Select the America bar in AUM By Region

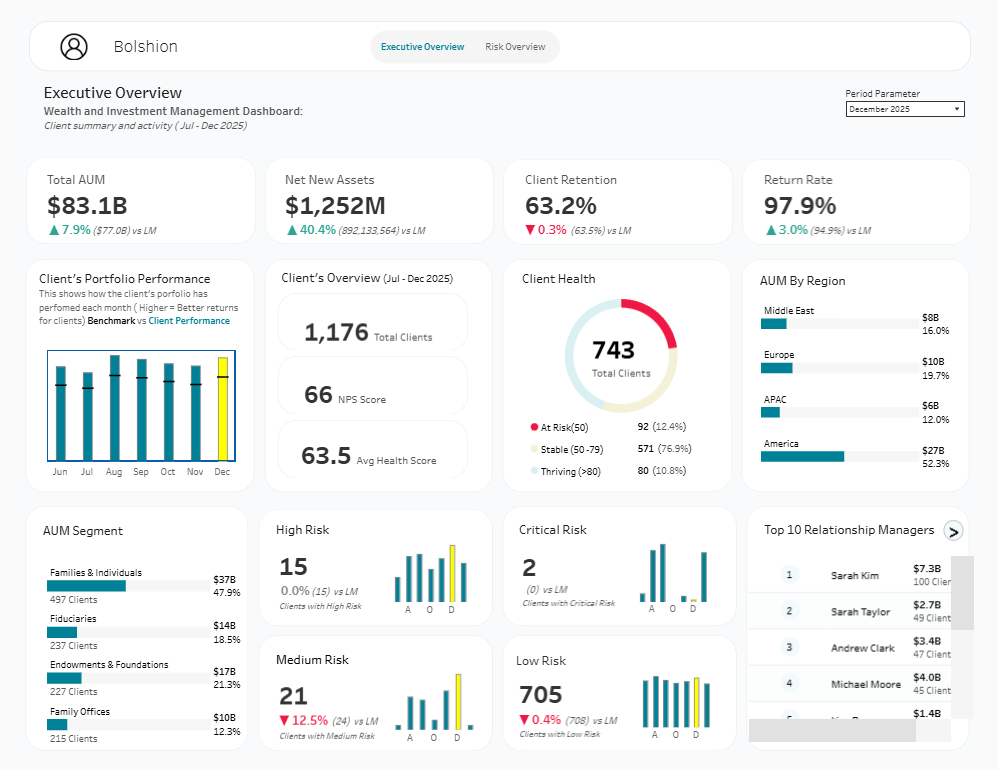point(802,456)
